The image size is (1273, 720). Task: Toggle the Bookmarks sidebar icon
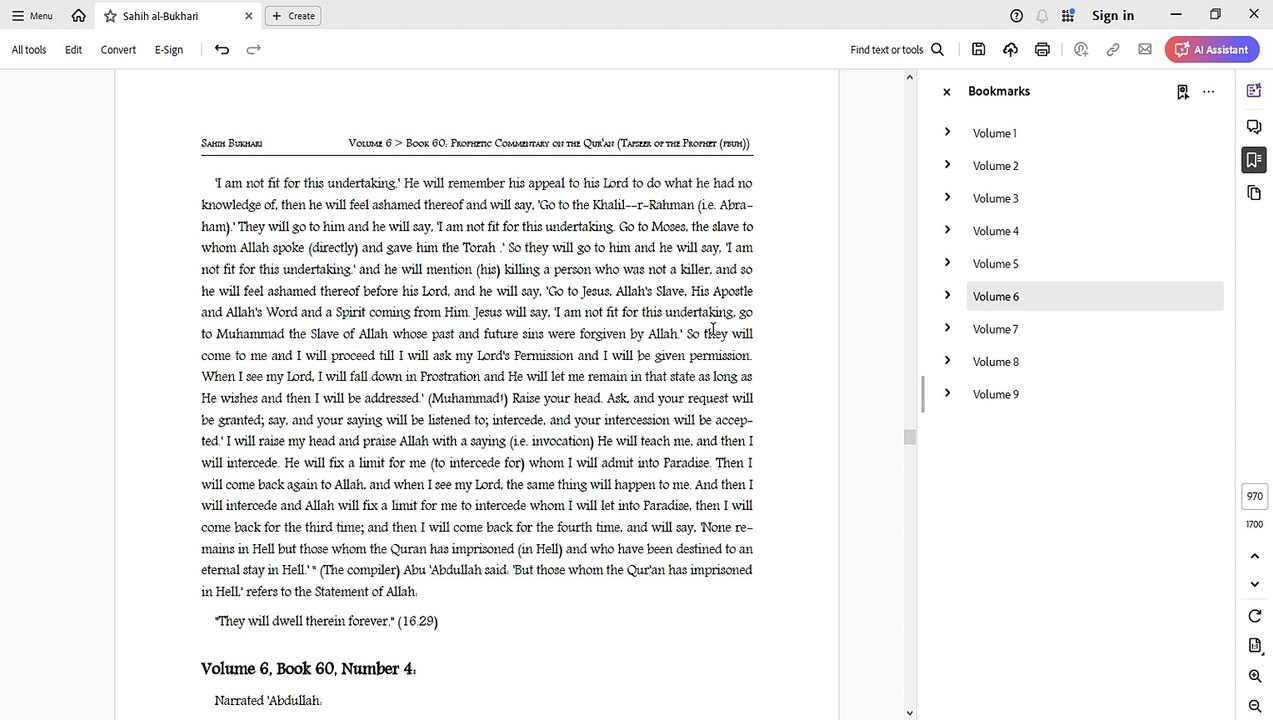pyautogui.click(x=1254, y=160)
